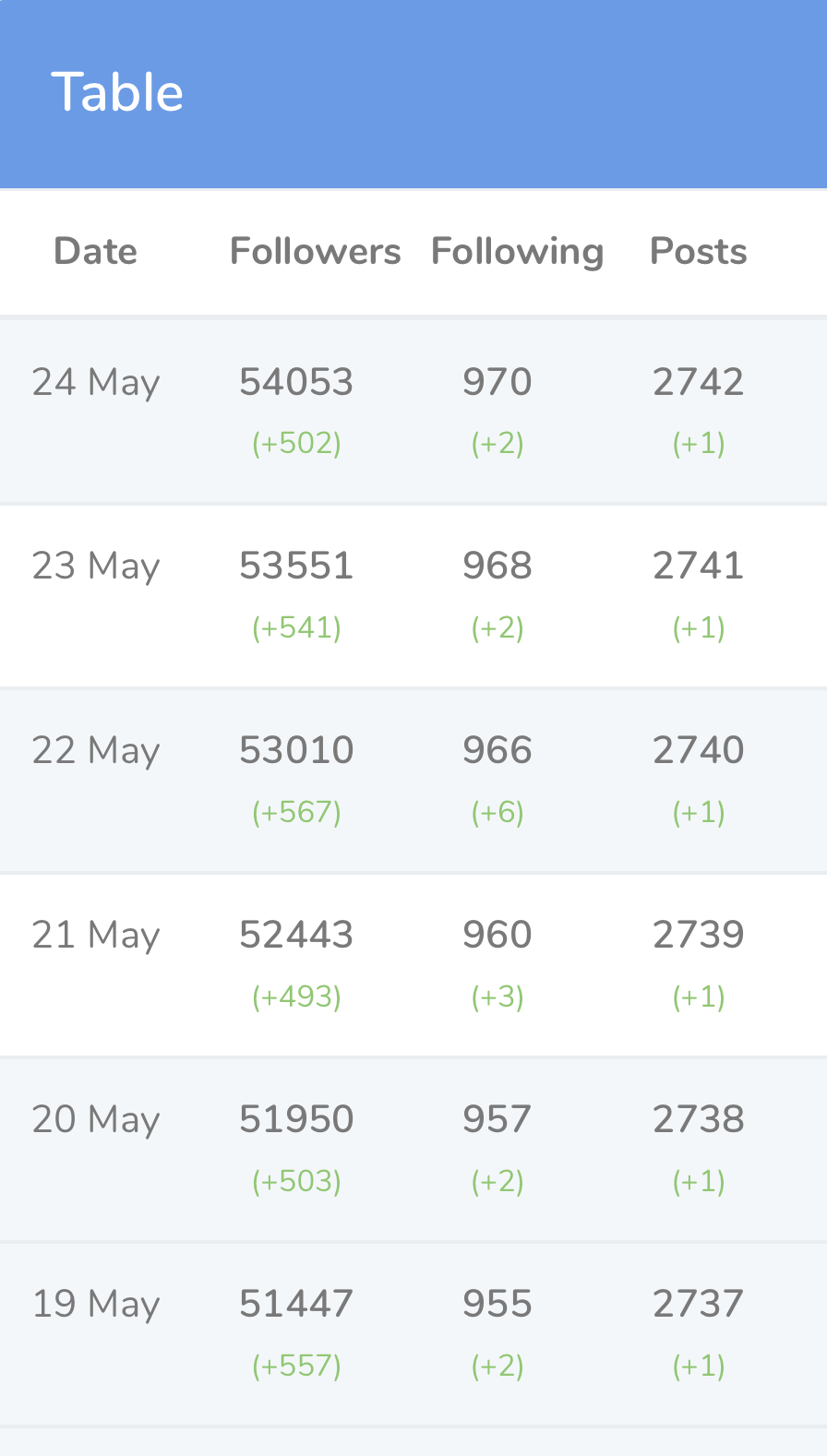Click followers count 53551

tap(296, 567)
